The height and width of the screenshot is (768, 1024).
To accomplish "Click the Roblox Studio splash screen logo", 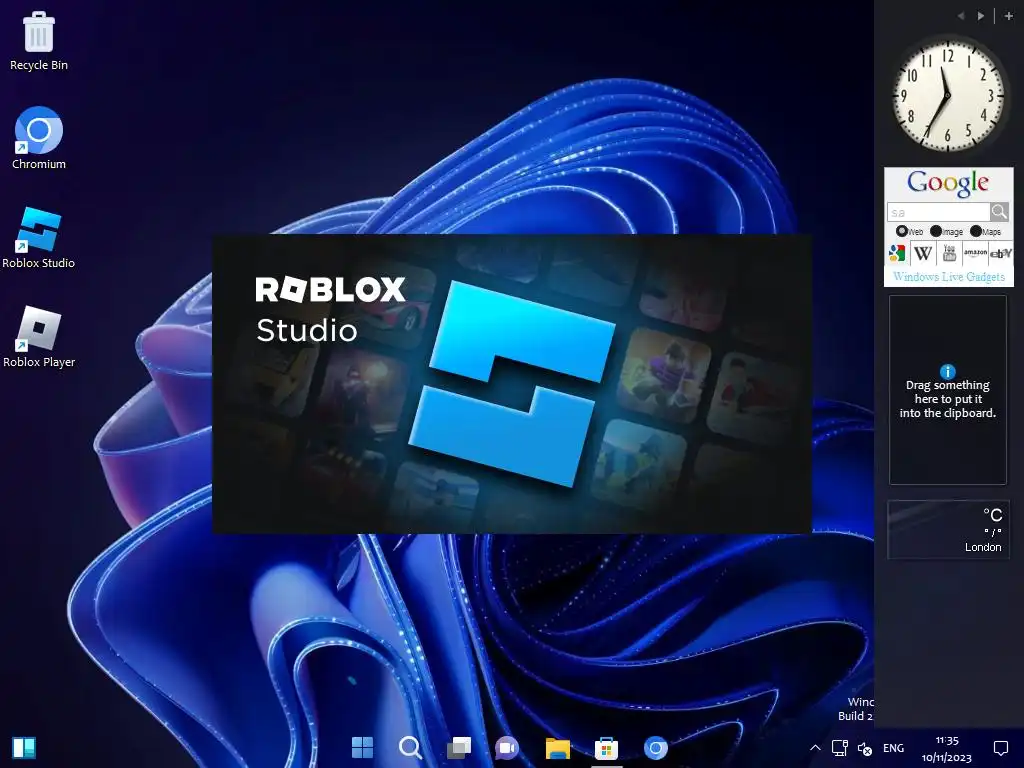I will tap(511, 383).
